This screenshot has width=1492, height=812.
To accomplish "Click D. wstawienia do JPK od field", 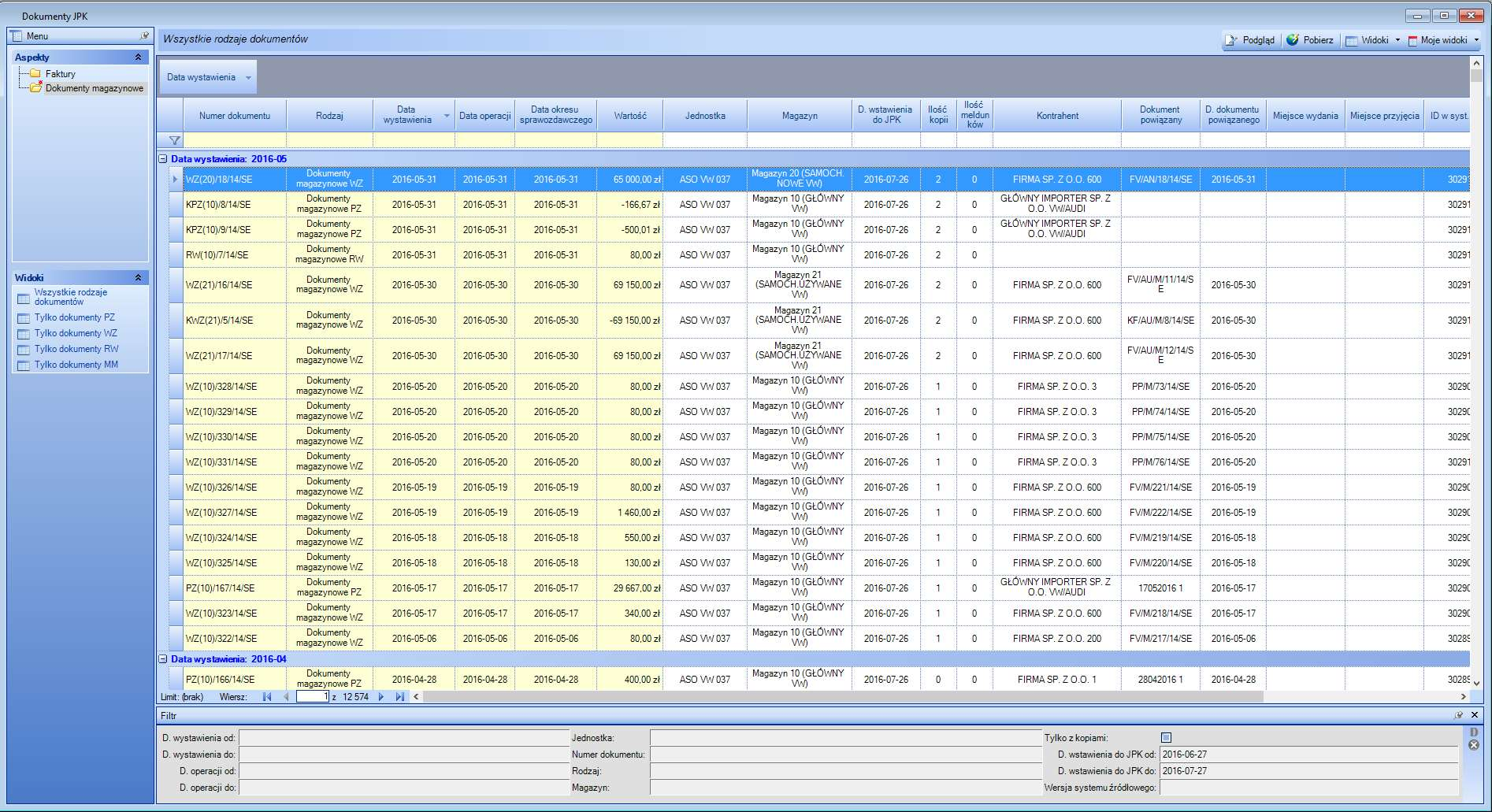I will pyautogui.click(x=1309, y=755).
